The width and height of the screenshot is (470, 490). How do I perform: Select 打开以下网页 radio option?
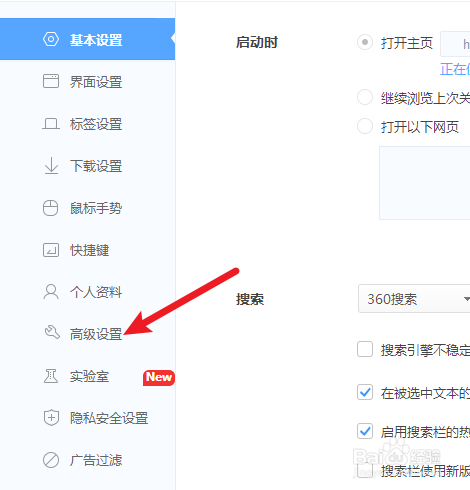(x=365, y=126)
